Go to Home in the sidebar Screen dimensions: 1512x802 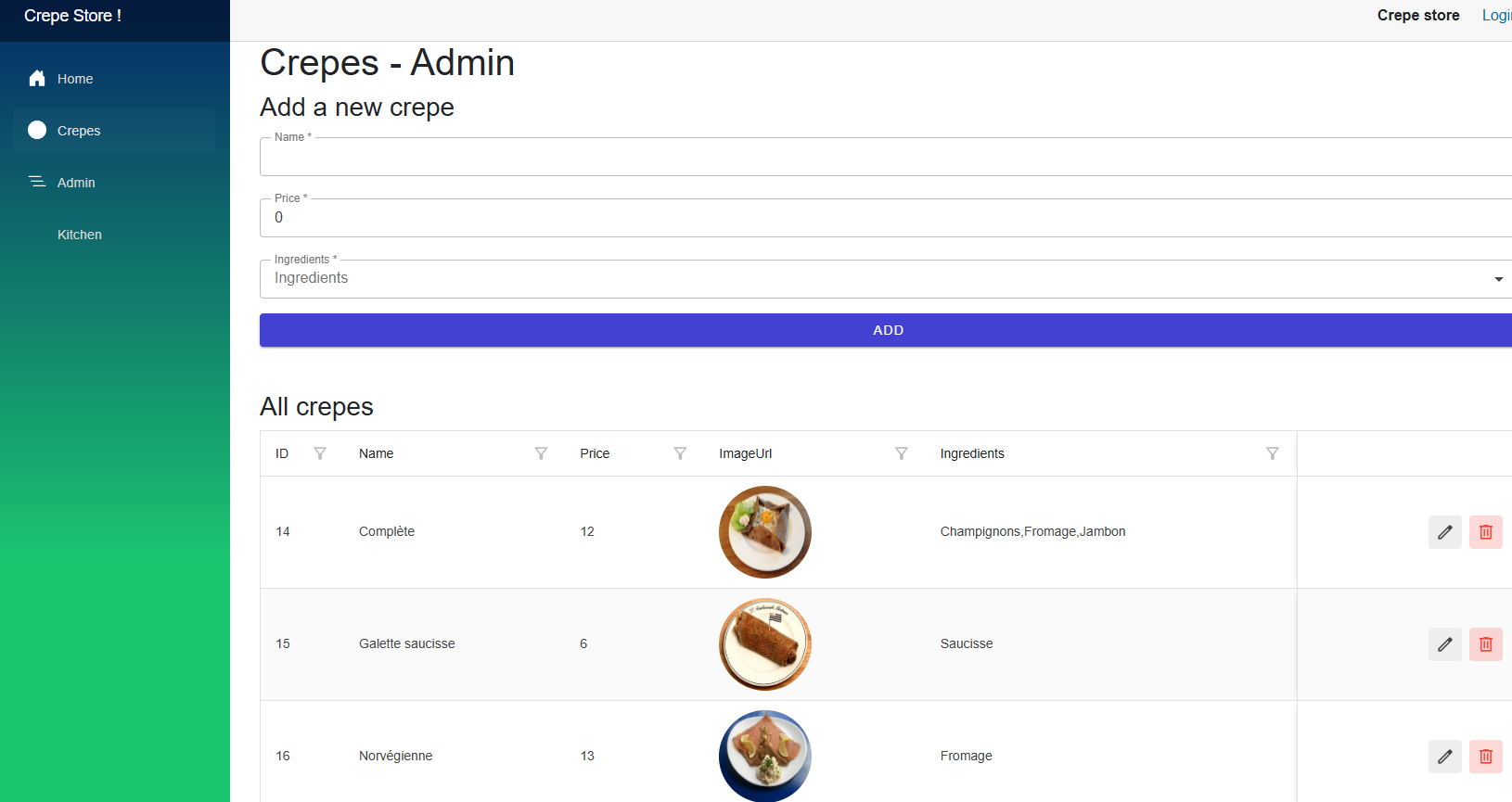tap(75, 79)
